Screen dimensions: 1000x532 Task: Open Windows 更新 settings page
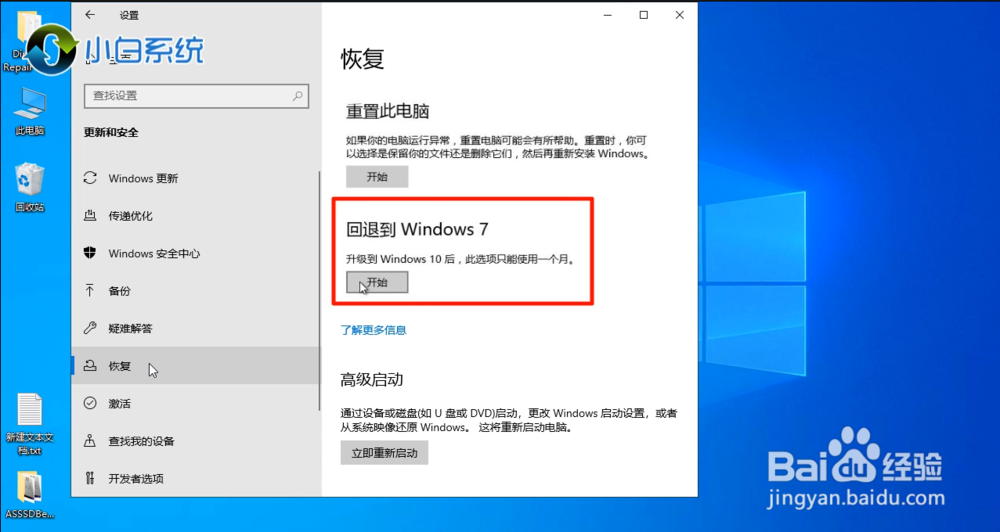(x=195, y=178)
